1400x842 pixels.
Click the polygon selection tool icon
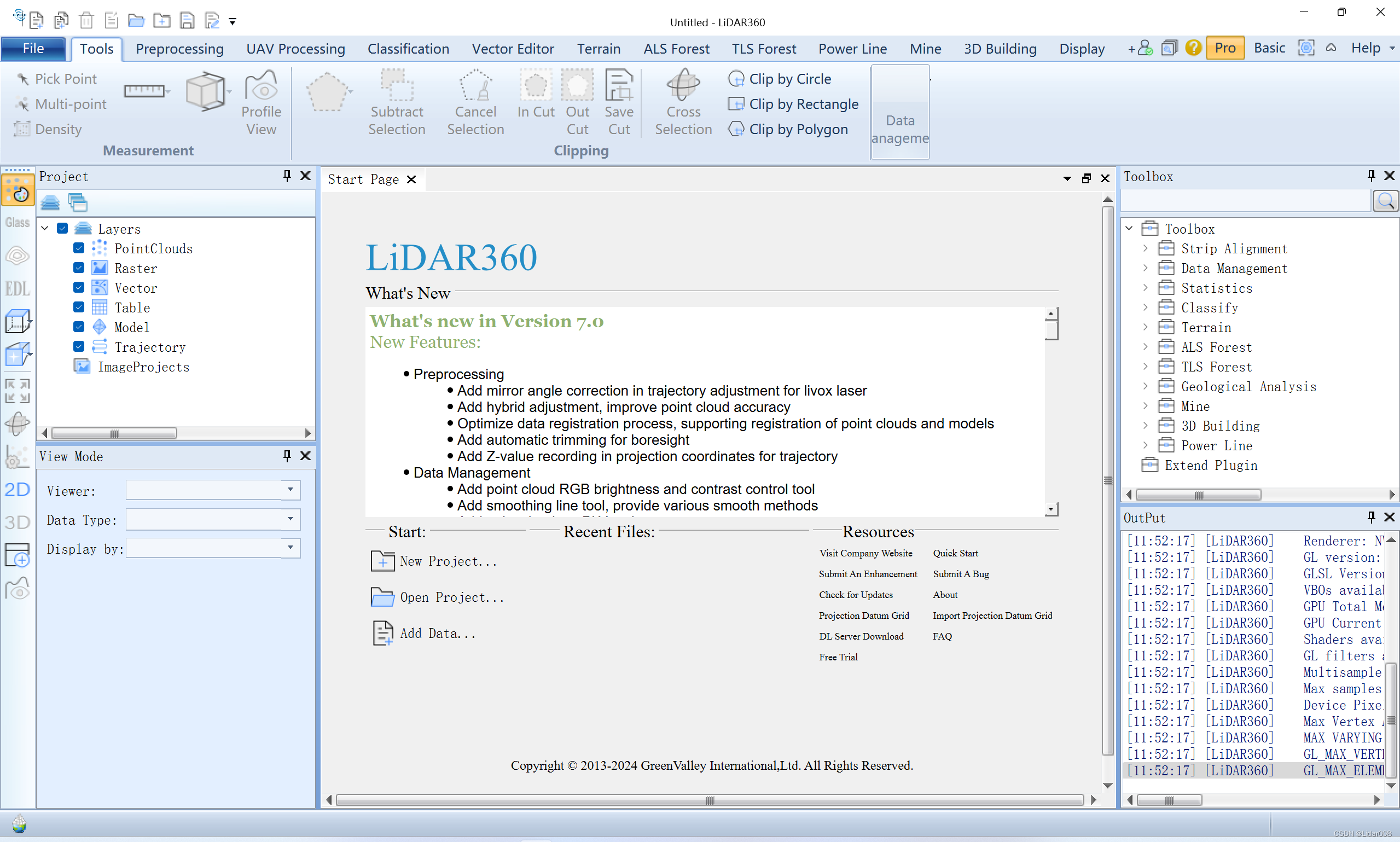click(327, 92)
